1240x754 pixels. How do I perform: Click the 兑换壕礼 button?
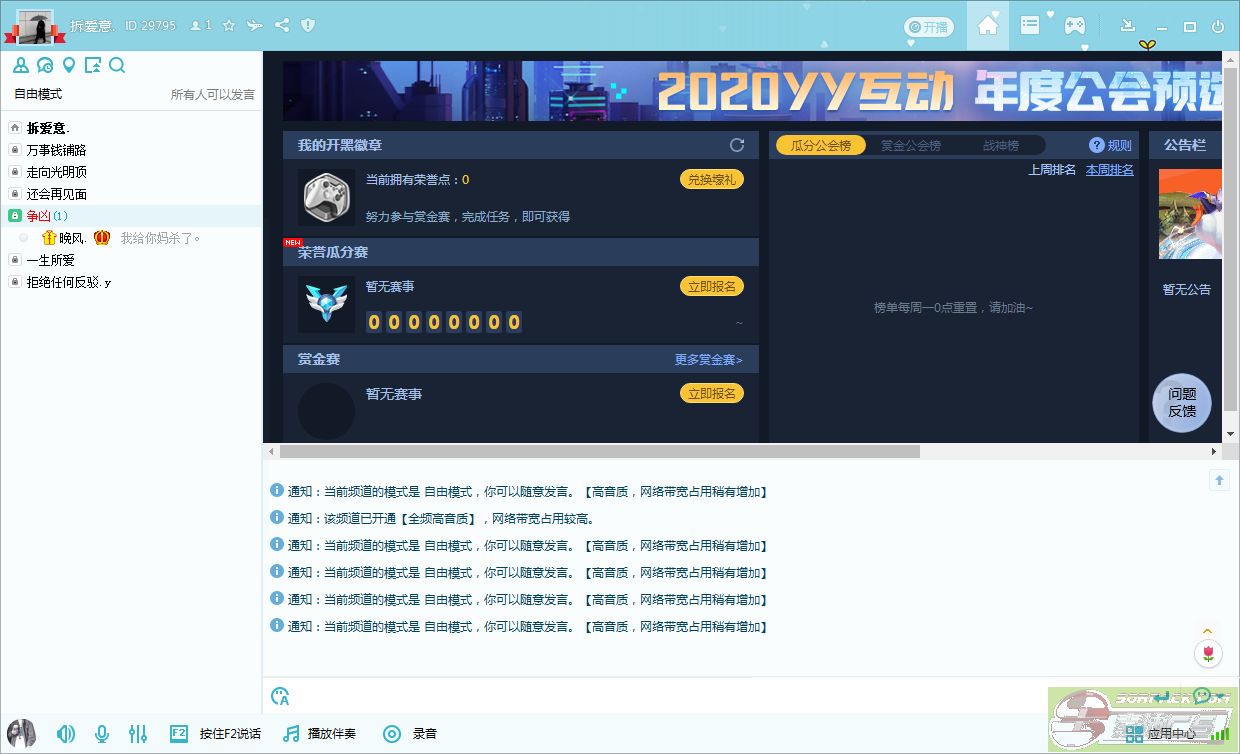tap(711, 180)
